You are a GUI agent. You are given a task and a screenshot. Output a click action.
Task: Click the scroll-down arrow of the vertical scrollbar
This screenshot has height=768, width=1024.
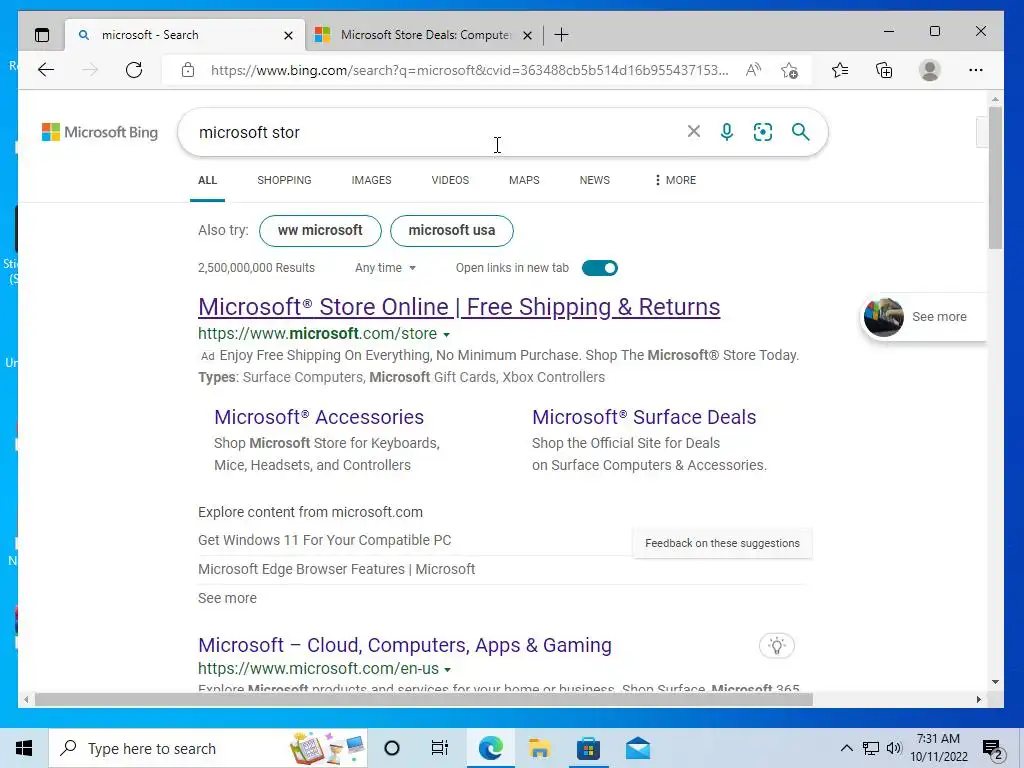tap(995, 682)
